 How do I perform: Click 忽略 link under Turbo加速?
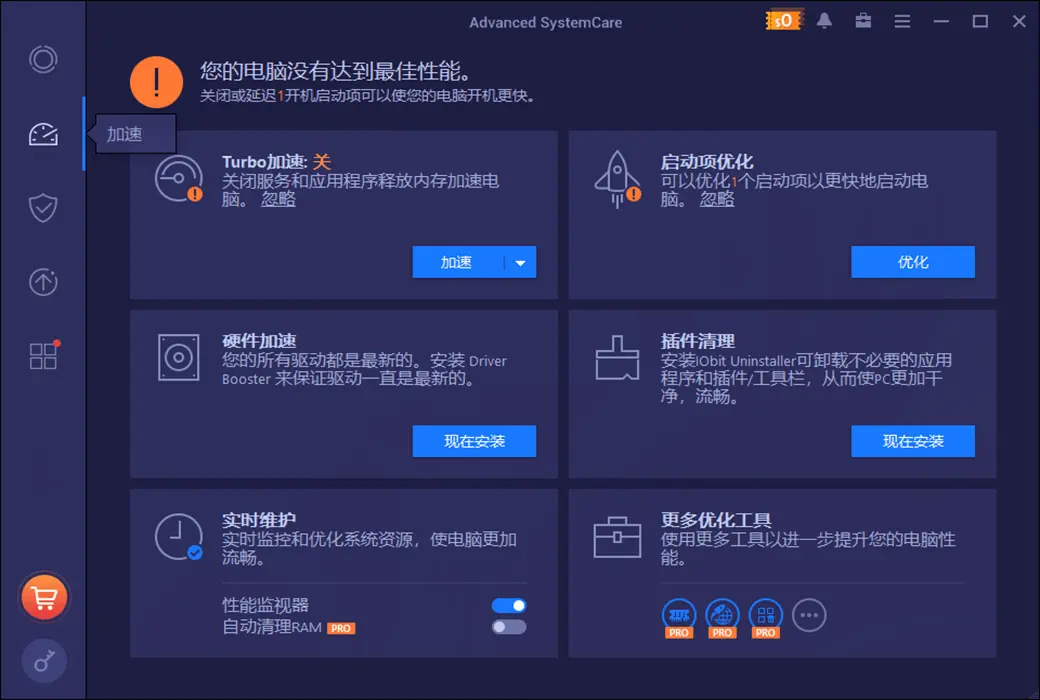tap(279, 199)
